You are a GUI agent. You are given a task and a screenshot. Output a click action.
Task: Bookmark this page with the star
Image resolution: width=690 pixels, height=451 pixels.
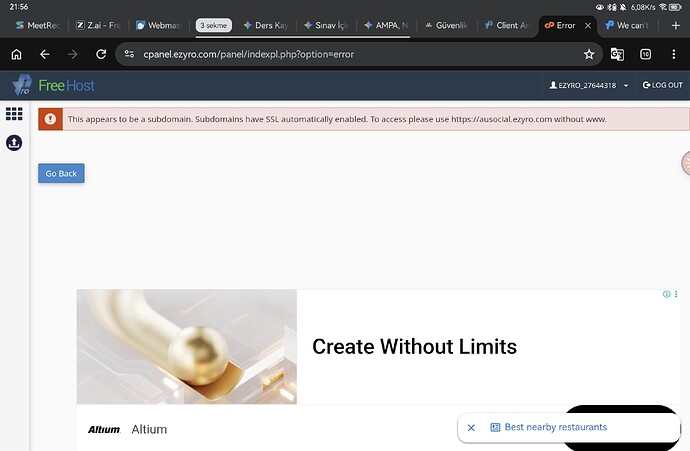(589, 54)
